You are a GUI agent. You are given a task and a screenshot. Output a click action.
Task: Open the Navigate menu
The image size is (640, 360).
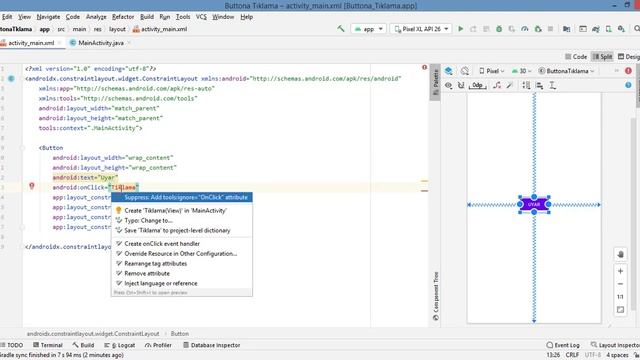(48, 17)
